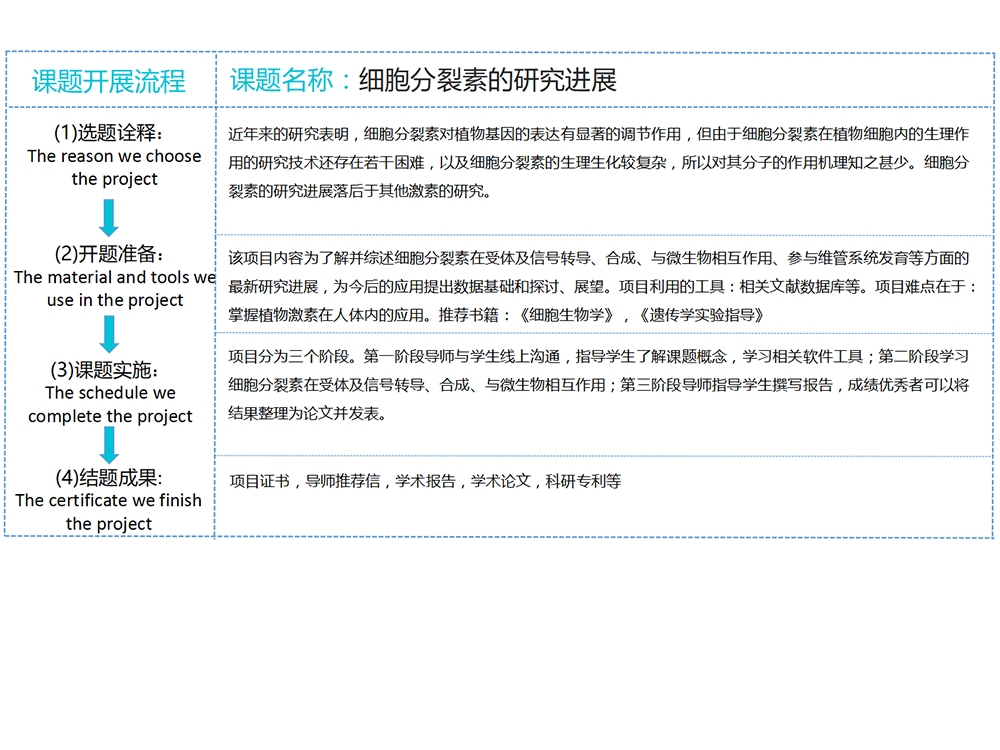Click the (1)选题诠释 step heading

pos(109,133)
